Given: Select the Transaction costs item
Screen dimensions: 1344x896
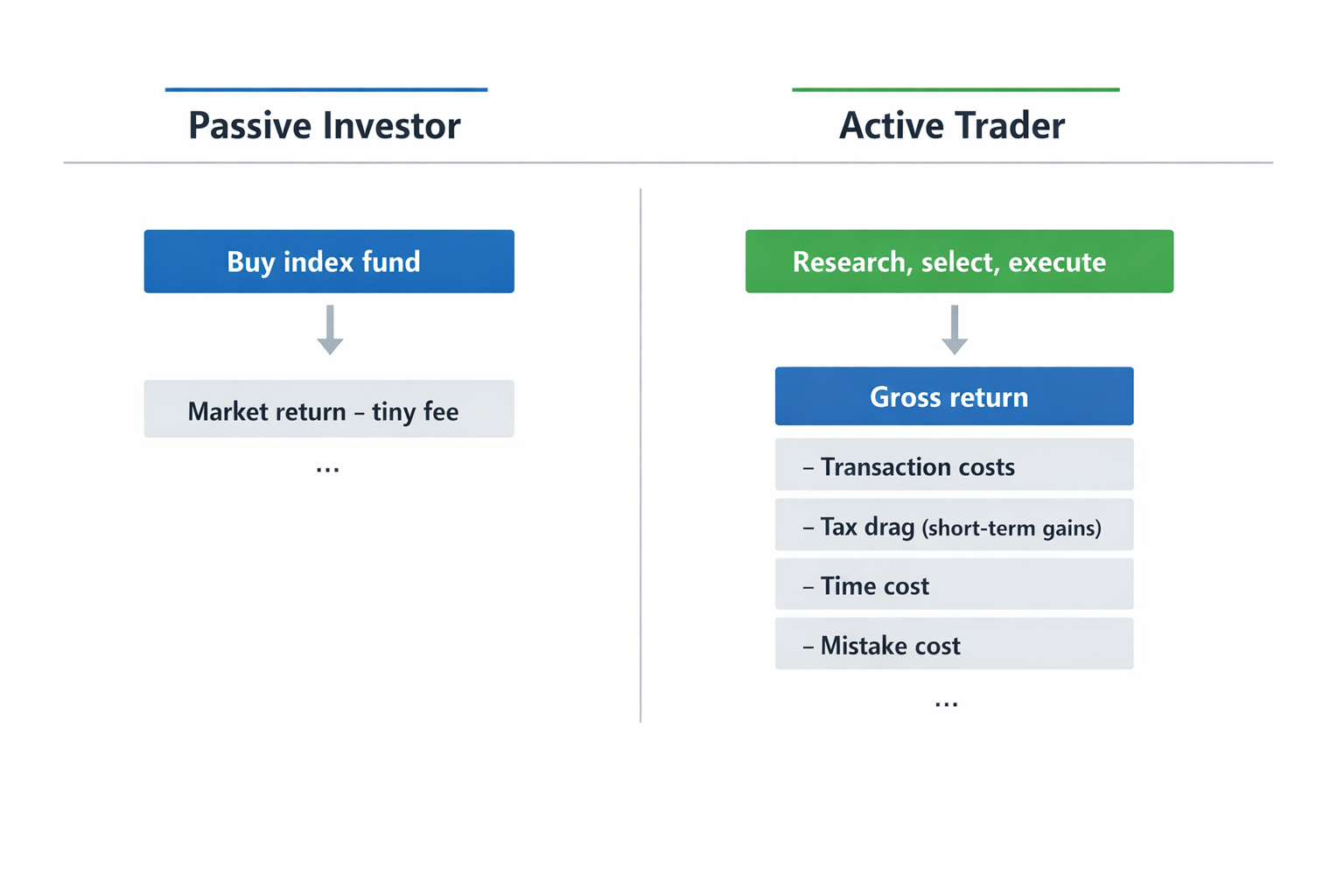Looking at the screenshot, I should (955, 465).
